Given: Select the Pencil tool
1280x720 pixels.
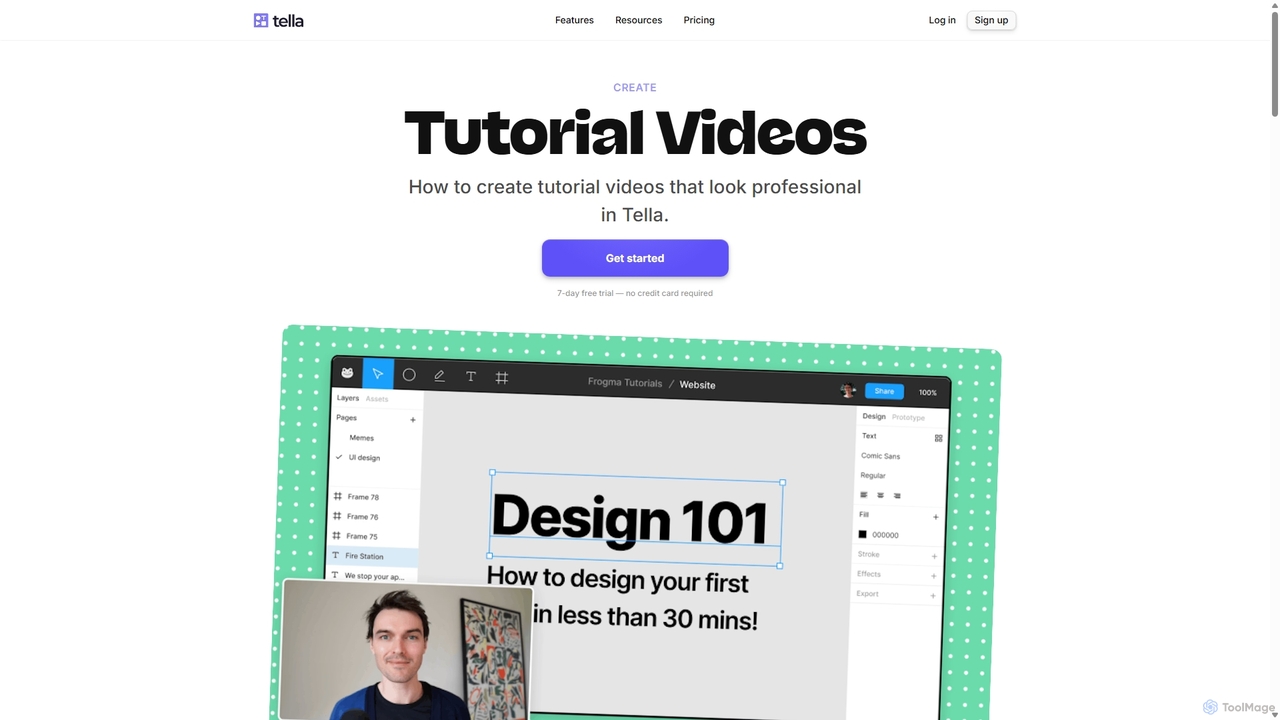Looking at the screenshot, I should pyautogui.click(x=439, y=376).
